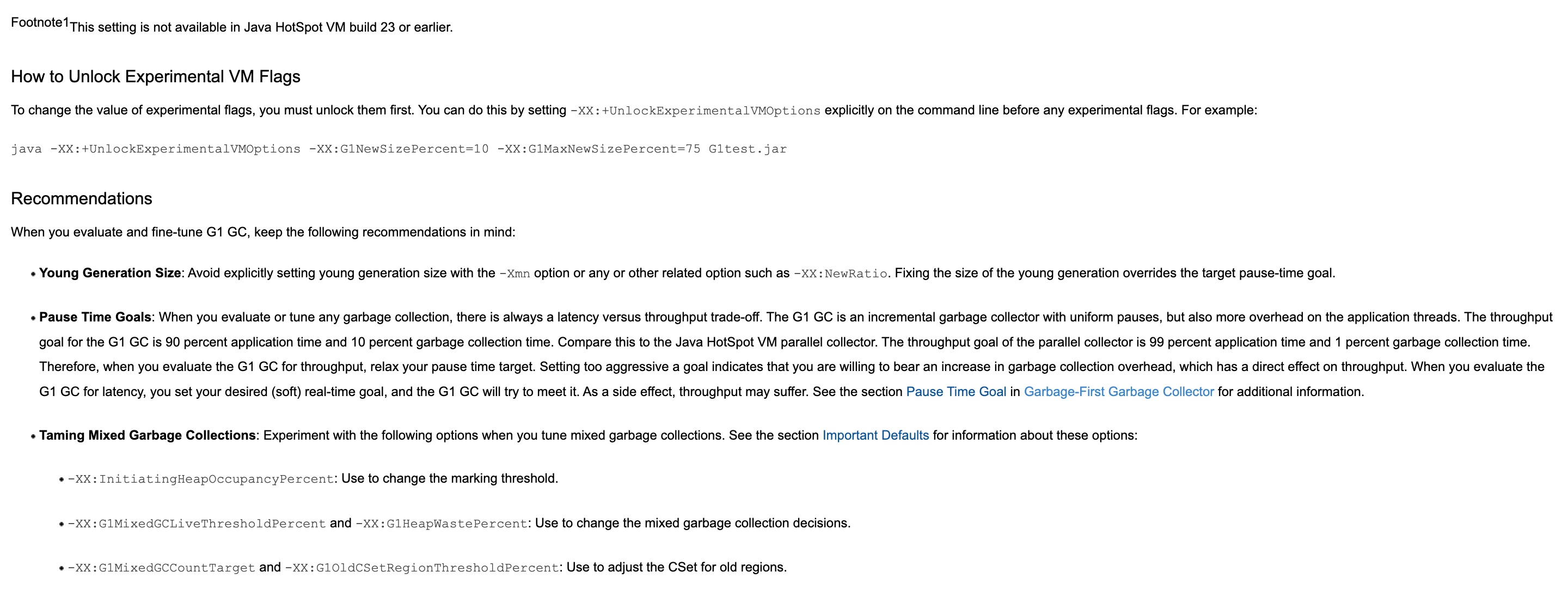The height and width of the screenshot is (608, 1568).
Task: Click the Taming Mixed Garbage Collections bold text
Action: [x=148, y=436]
